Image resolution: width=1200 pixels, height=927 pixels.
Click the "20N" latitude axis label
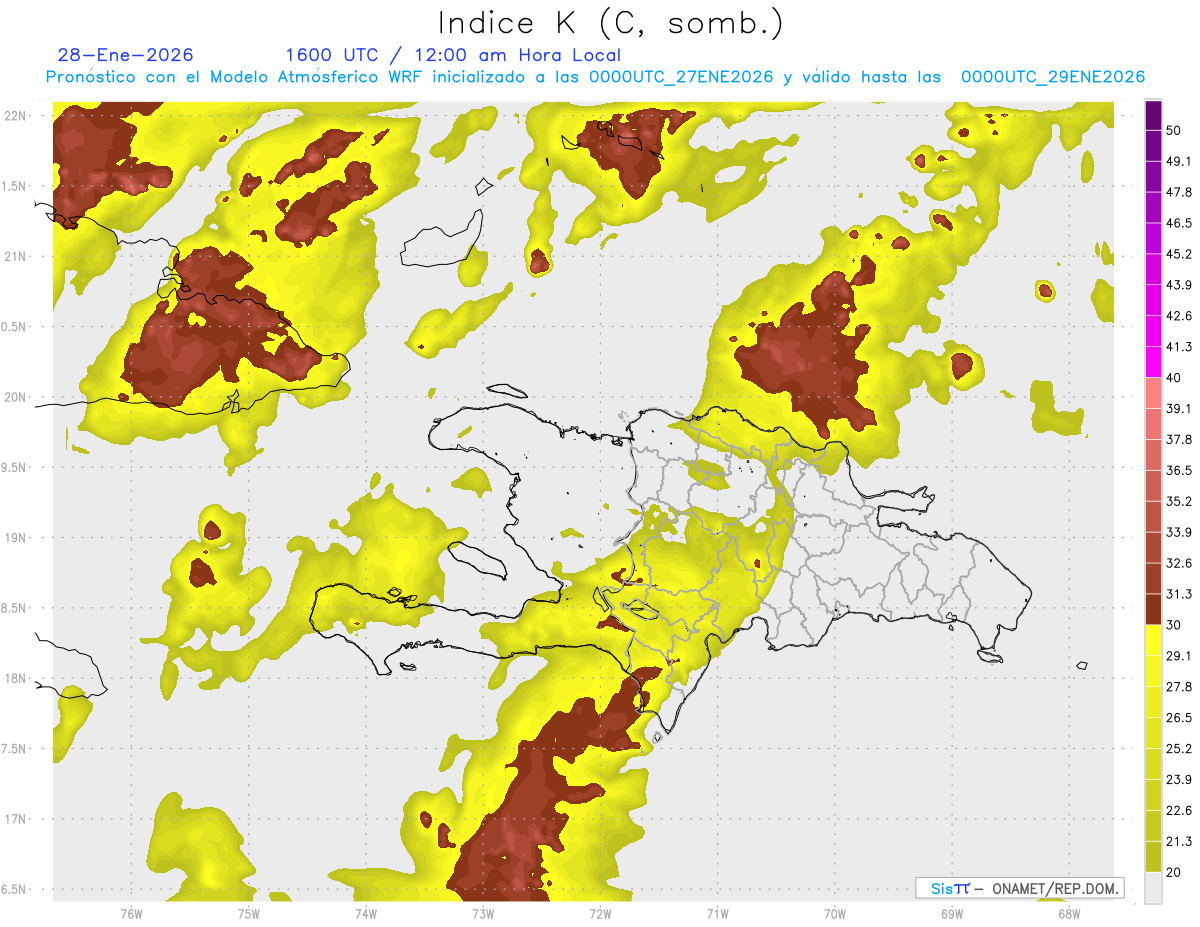pos(16,397)
